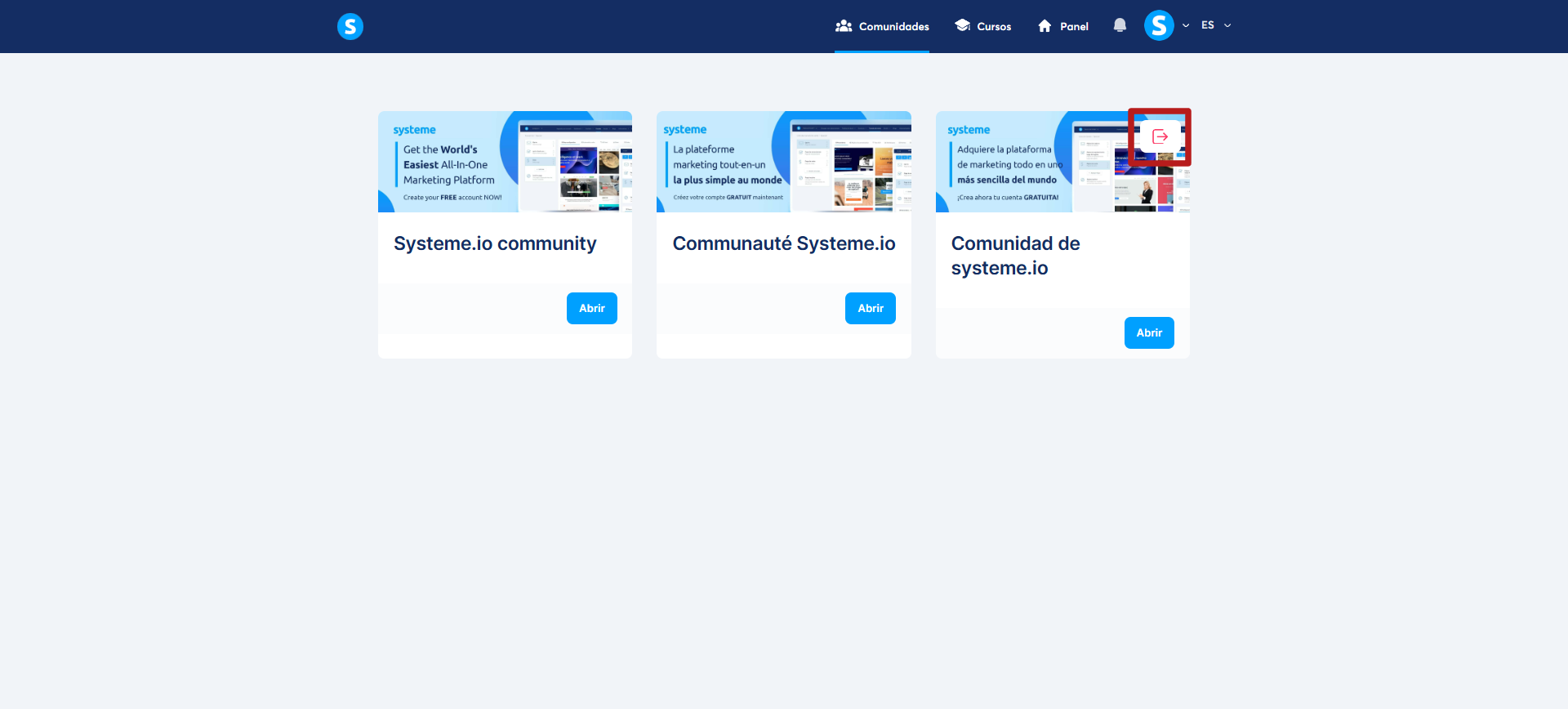Open the user profile avatar menu
1568x709 pixels.
coord(1159,25)
